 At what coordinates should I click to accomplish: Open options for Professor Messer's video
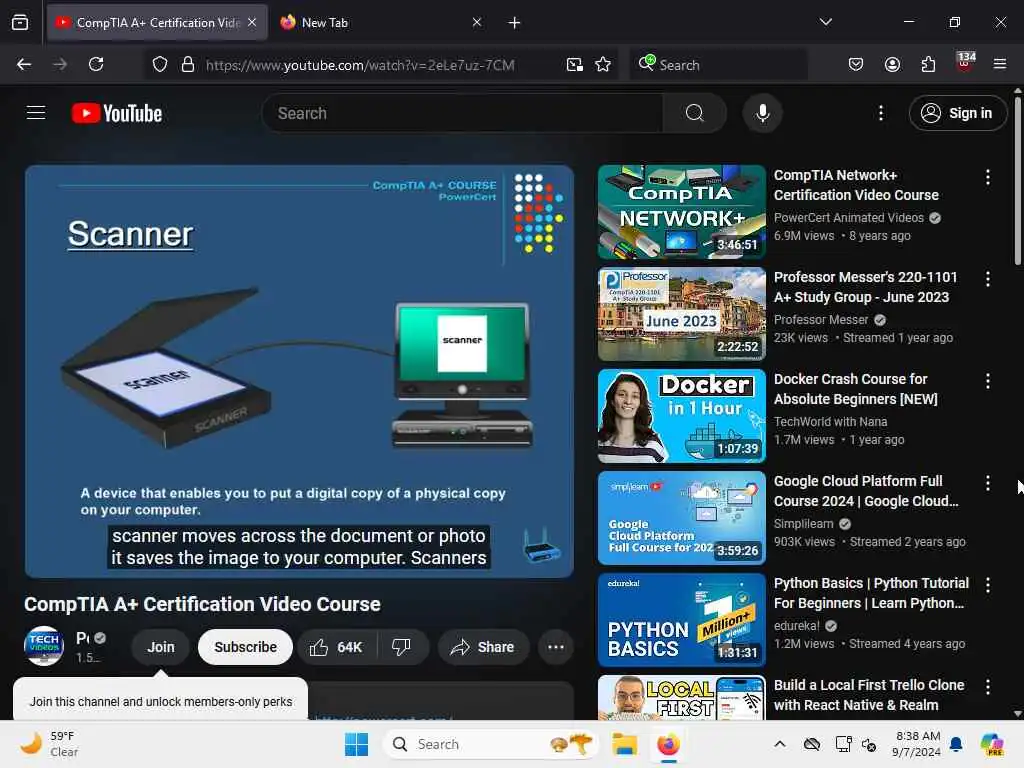click(987, 279)
